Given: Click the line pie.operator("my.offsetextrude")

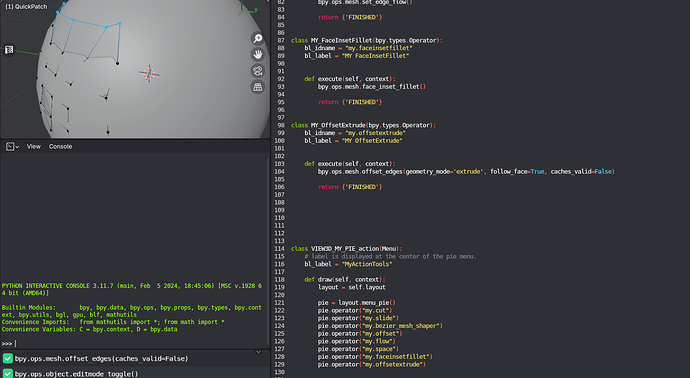Looking at the screenshot, I should (x=371, y=364).
